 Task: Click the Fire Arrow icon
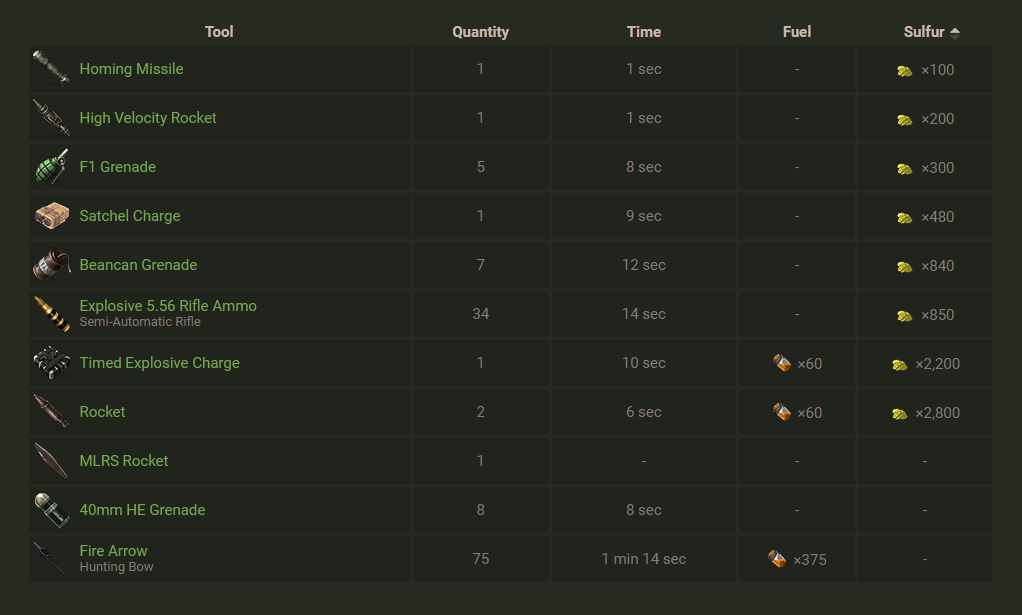coord(50,559)
